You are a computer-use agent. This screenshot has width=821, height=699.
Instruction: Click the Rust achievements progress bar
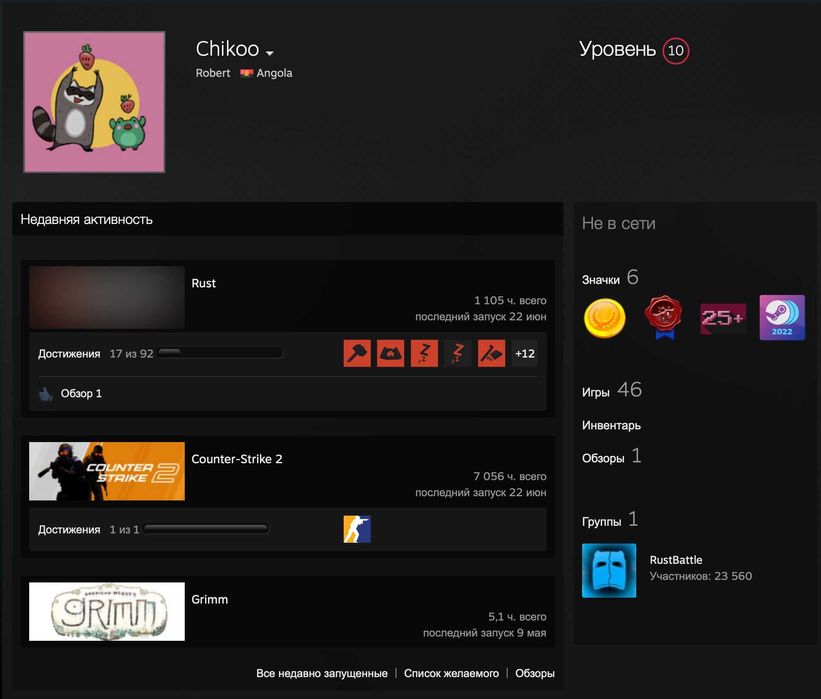(220, 353)
